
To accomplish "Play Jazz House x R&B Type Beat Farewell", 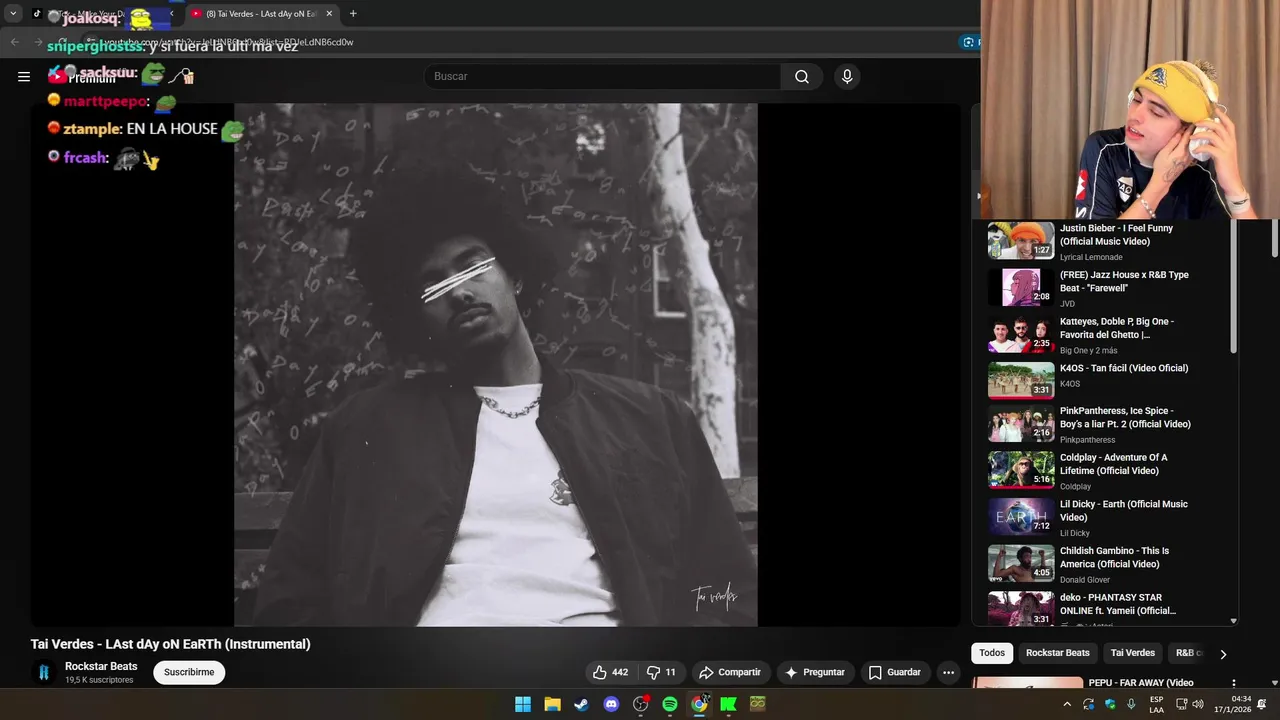I will (x=1021, y=288).
